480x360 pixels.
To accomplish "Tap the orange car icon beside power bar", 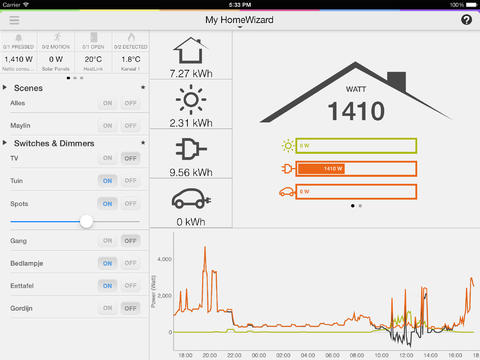I will (x=287, y=192).
